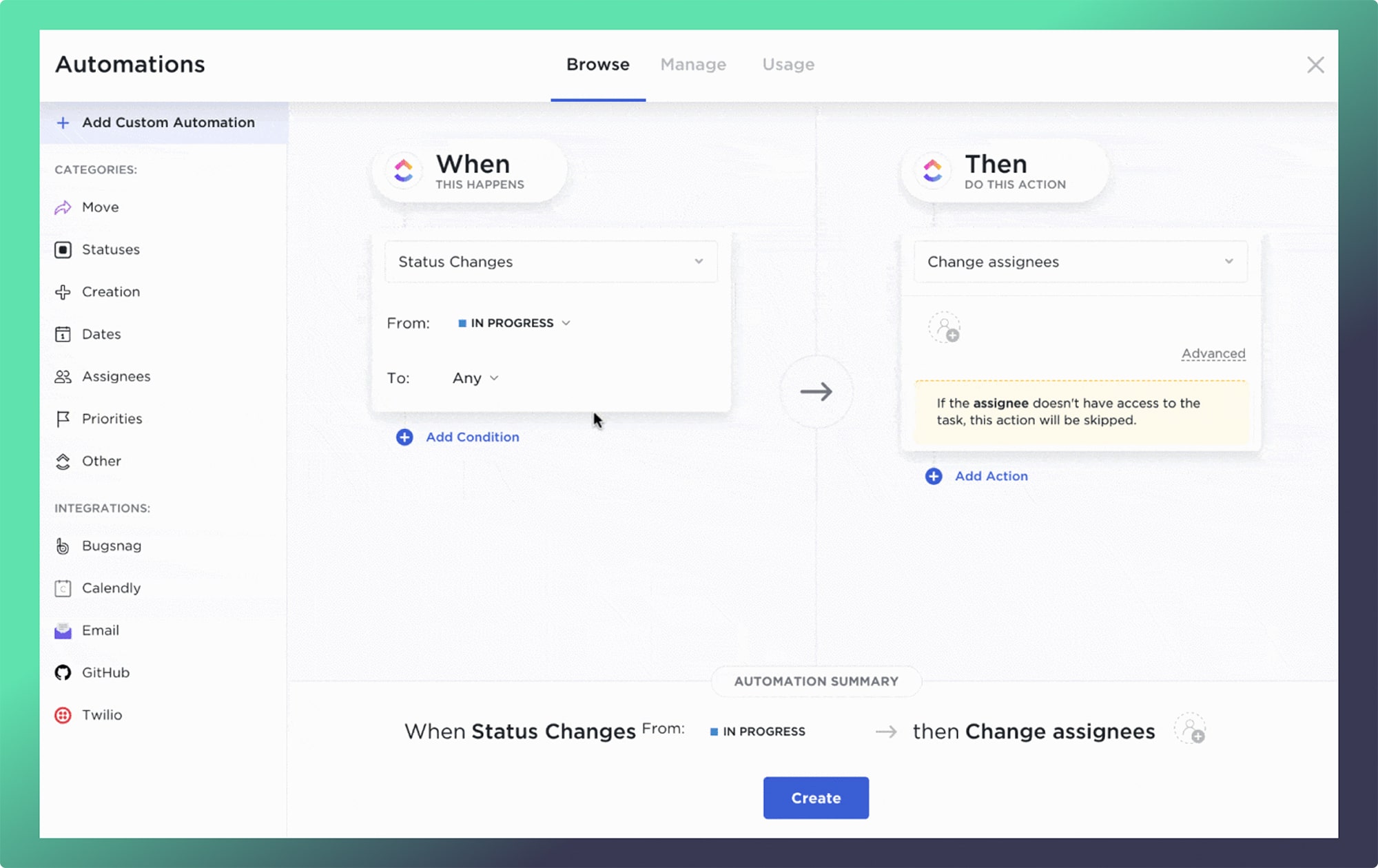Expand the To Any status selector
Image resolution: width=1378 pixels, height=868 pixels.
click(475, 378)
